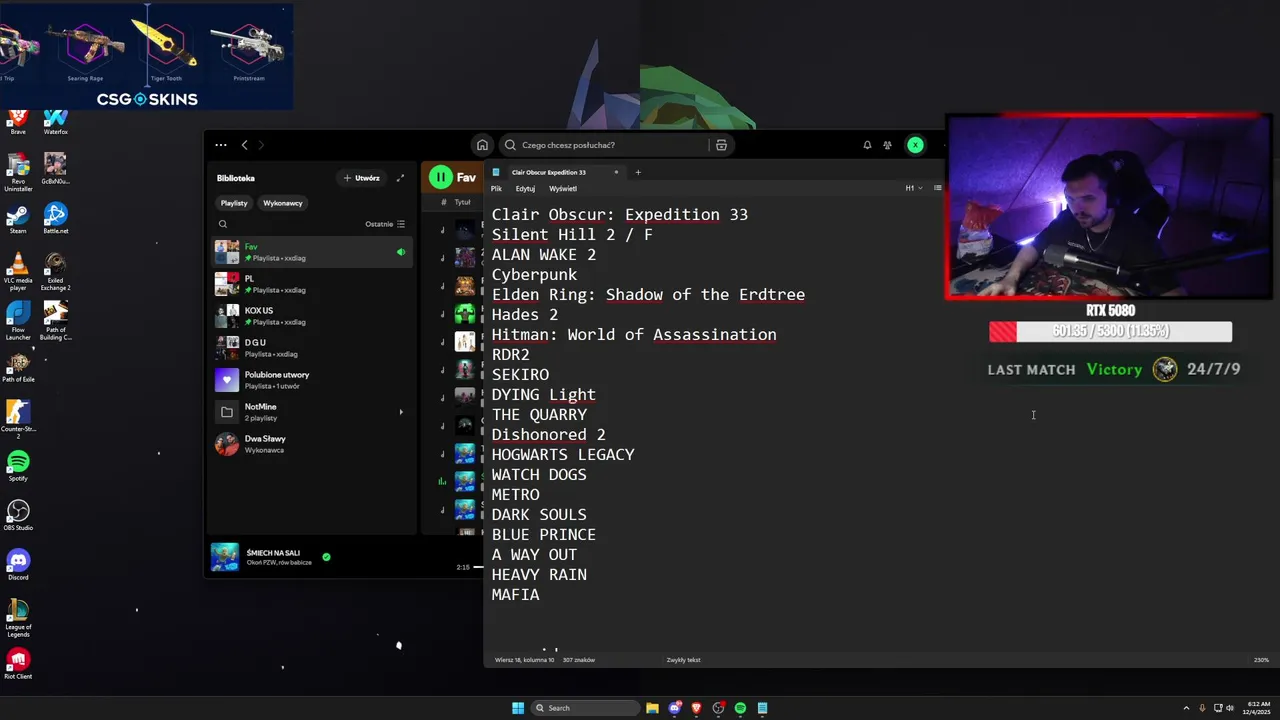The image size is (1280, 720).
Task: Click the line "BLUE PRINCE" in Notepad
Action: click(543, 535)
